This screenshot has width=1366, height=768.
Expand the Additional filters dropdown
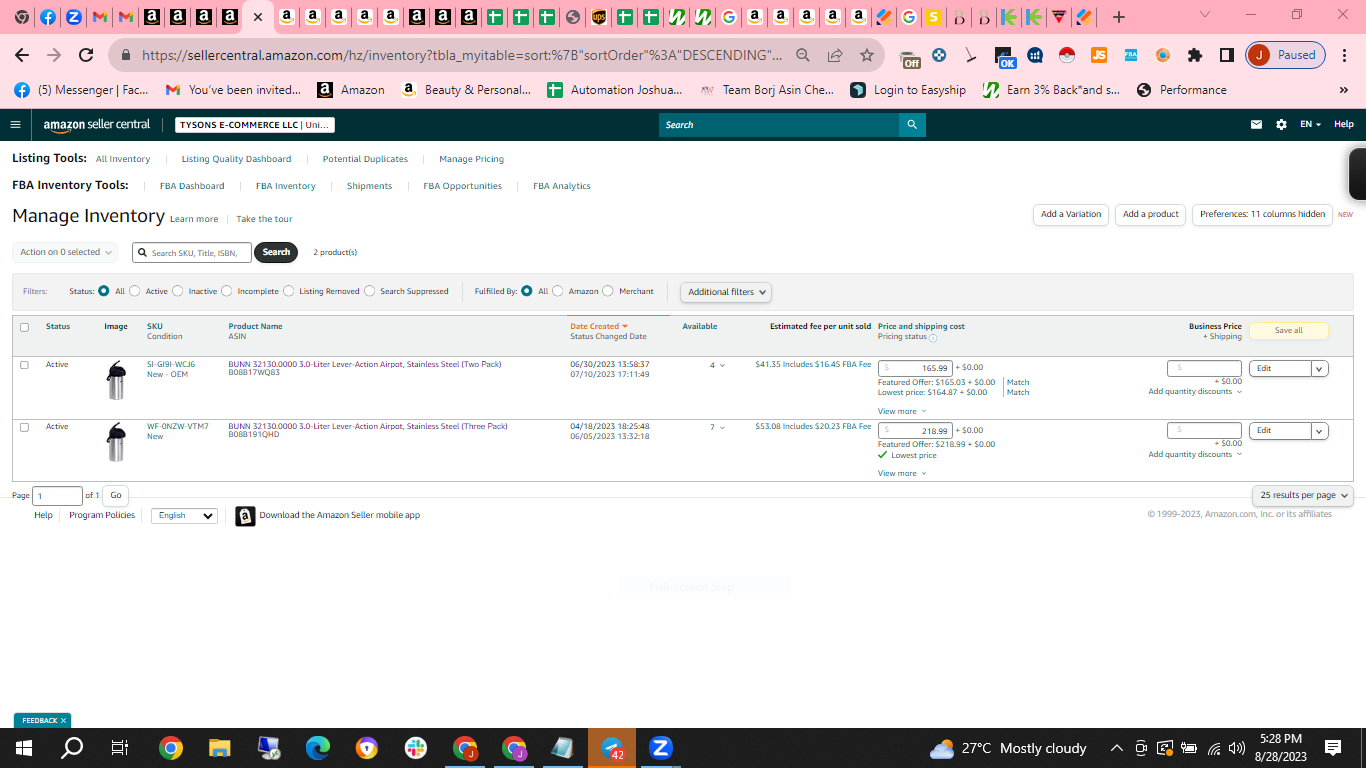726,292
